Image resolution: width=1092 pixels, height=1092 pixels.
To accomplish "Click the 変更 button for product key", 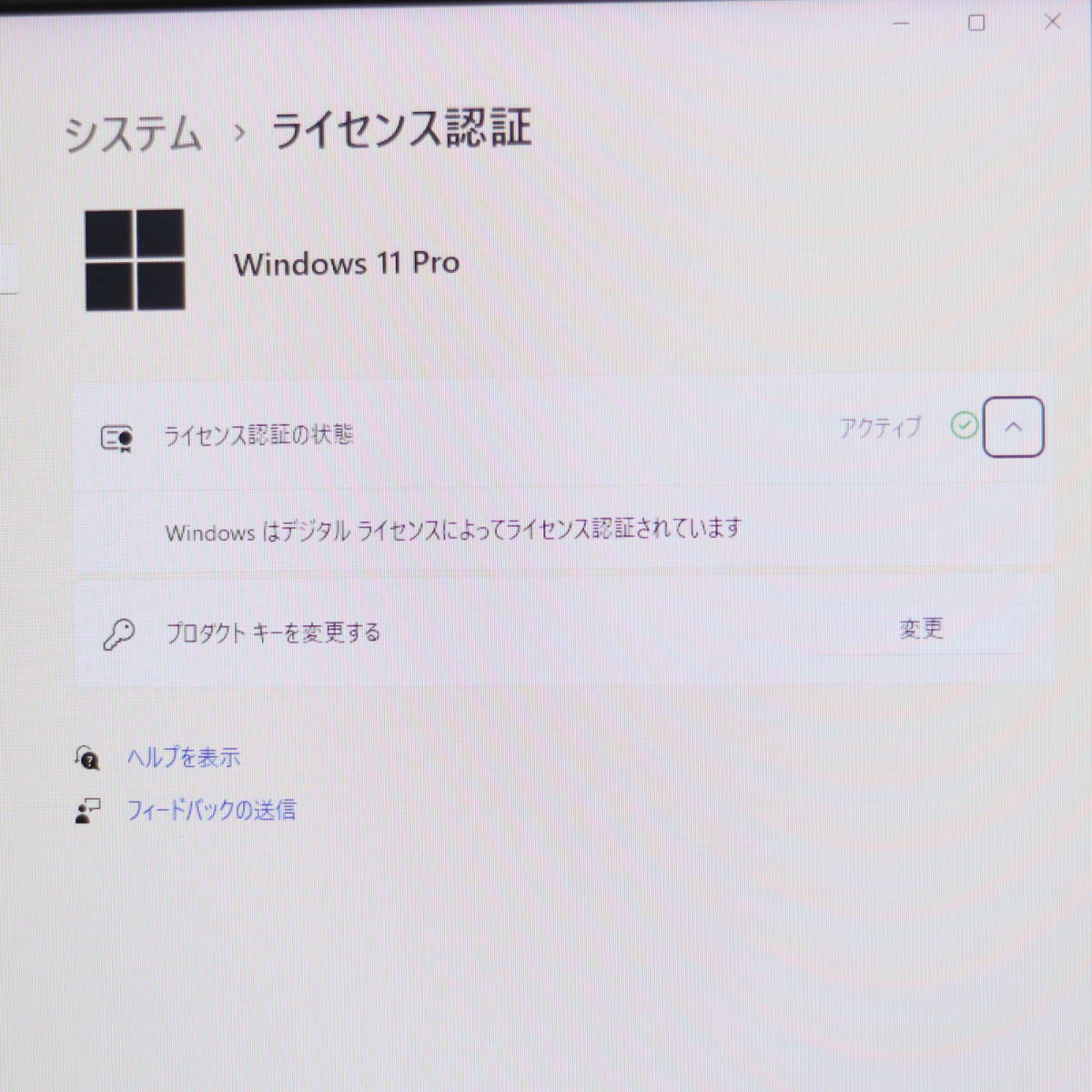I will pyautogui.click(x=921, y=629).
